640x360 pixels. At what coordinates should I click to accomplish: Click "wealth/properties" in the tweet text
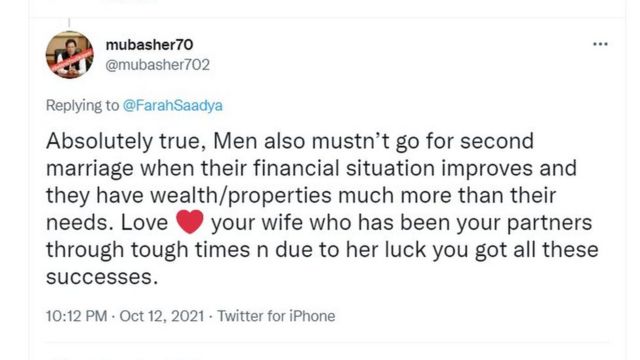241,196
